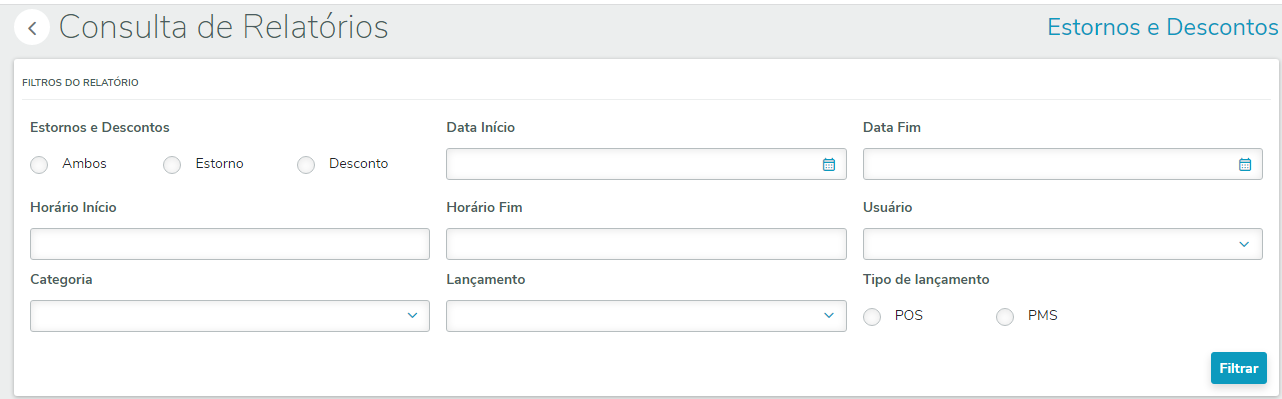Go back using the round arrow button
This screenshot has height=399, width=1282.
click(x=32, y=28)
